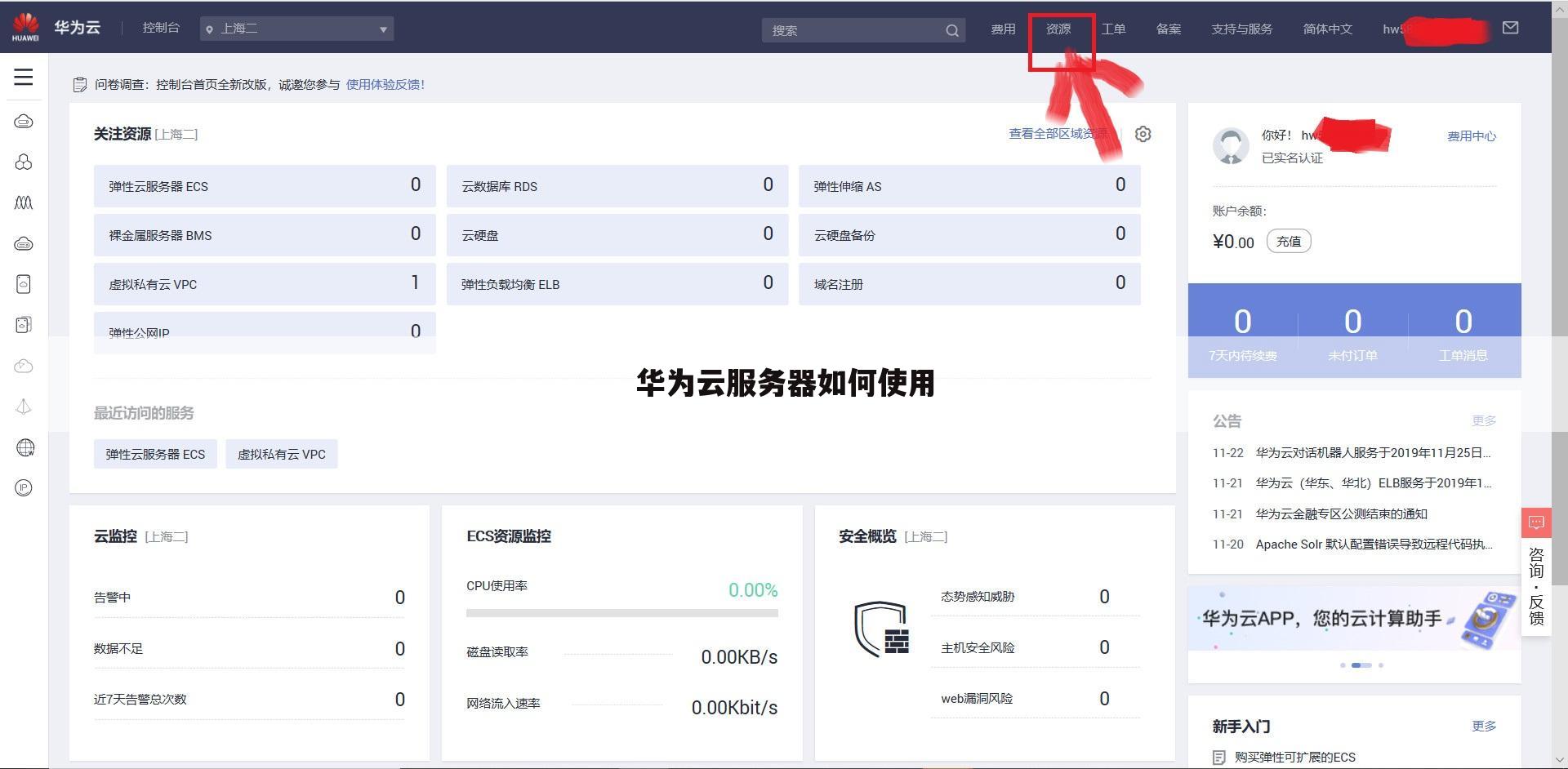The image size is (1568, 769).
Task: Click the 未付订单 counter
Action: point(1353,333)
